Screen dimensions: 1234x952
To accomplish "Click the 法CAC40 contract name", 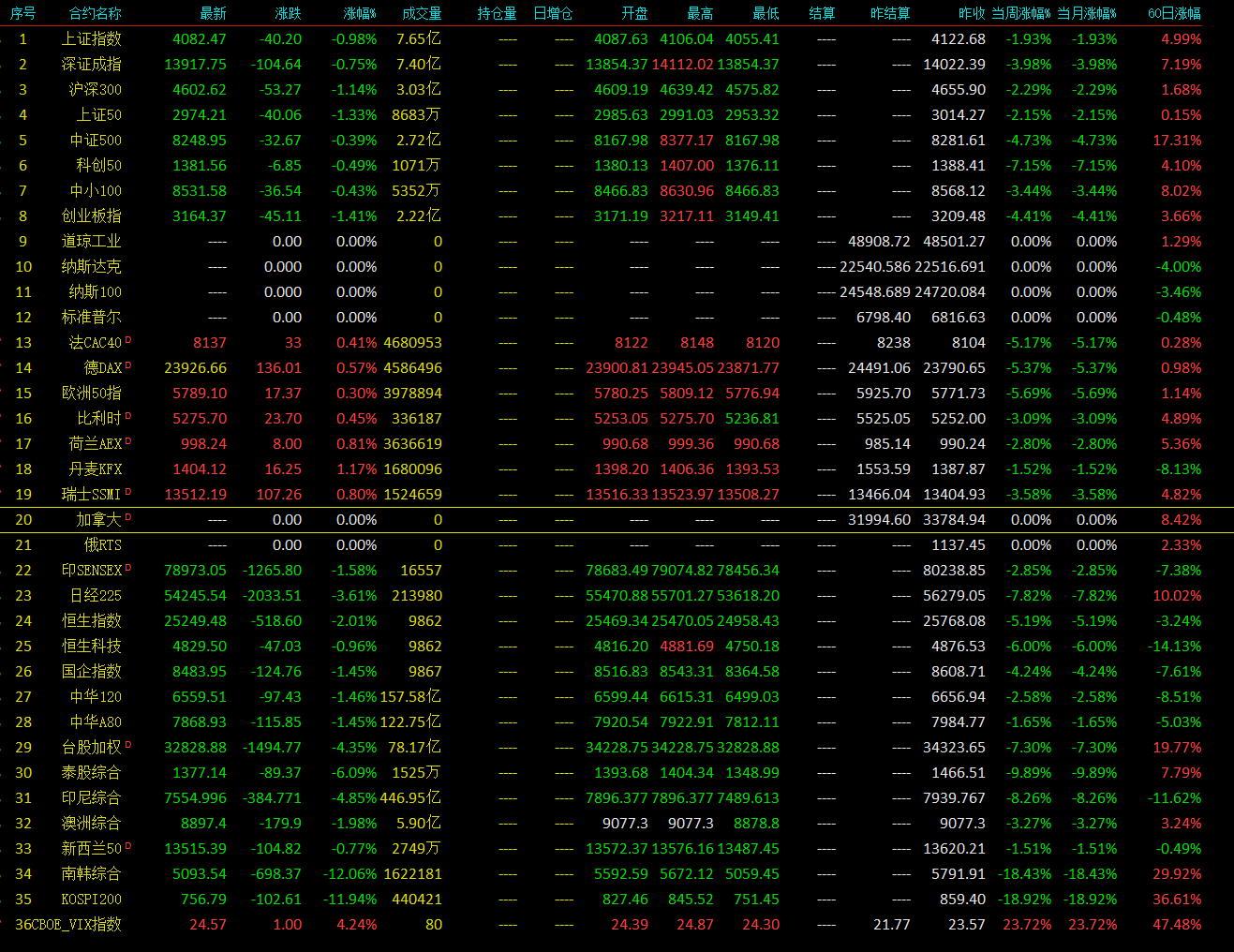I will 96,343.
